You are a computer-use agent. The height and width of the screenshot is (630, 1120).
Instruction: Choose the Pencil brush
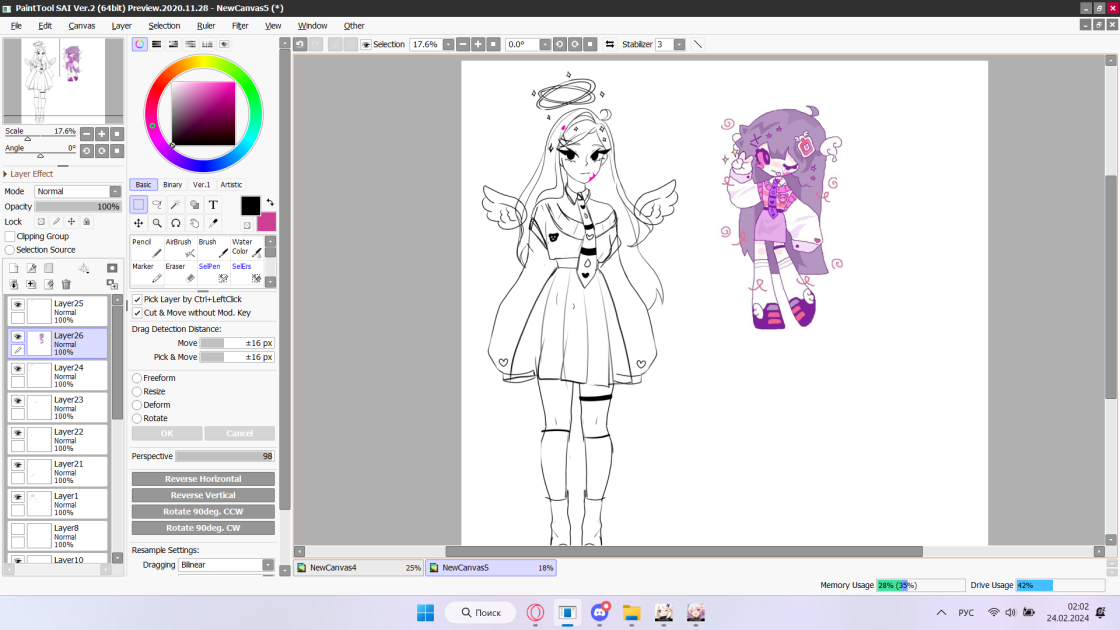[147, 247]
